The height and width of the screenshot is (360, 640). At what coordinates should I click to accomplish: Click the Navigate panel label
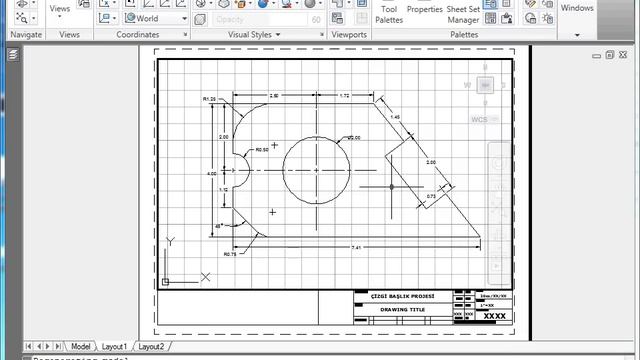[26, 35]
